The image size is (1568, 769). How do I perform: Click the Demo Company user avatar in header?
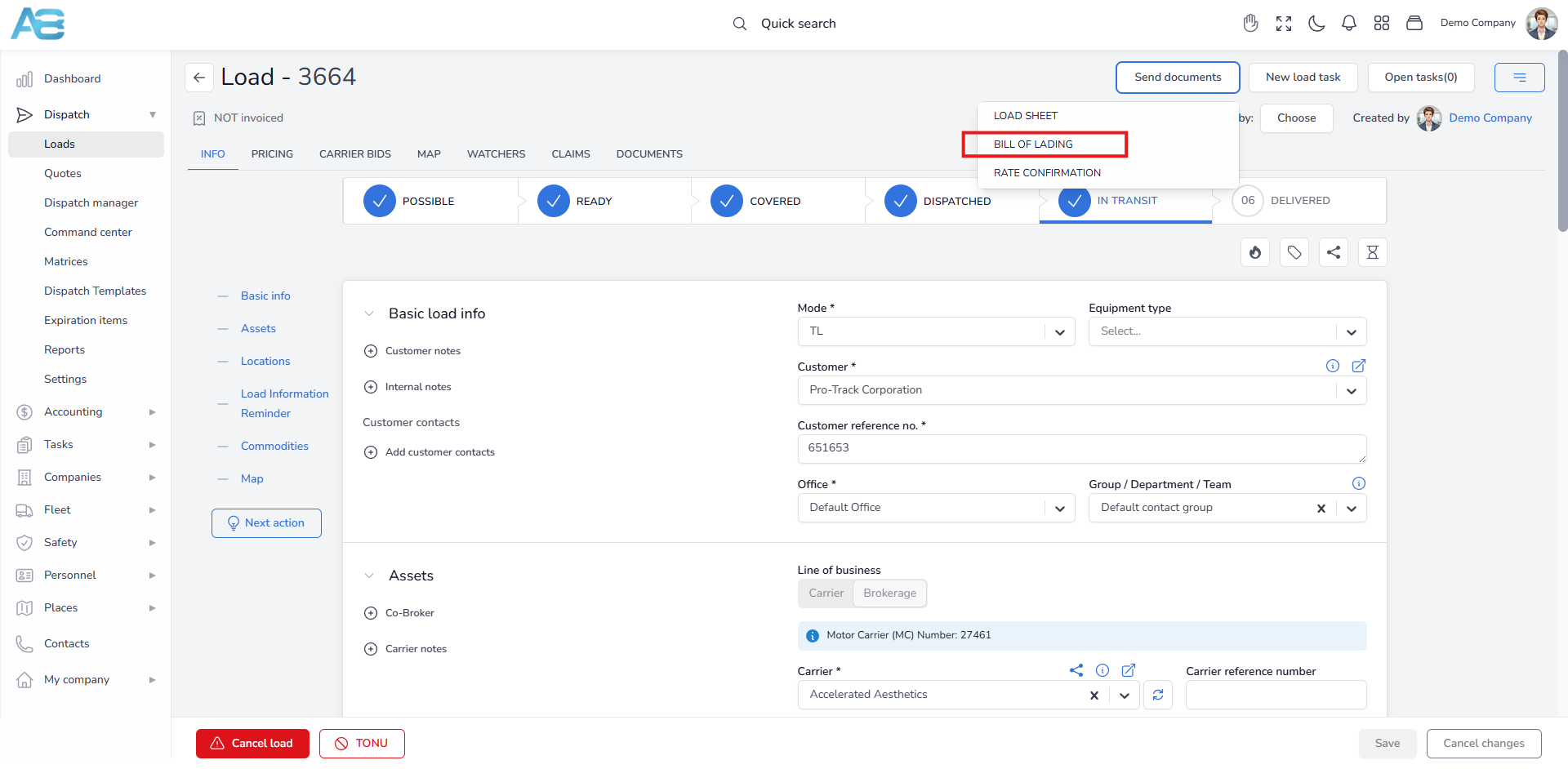click(1542, 24)
